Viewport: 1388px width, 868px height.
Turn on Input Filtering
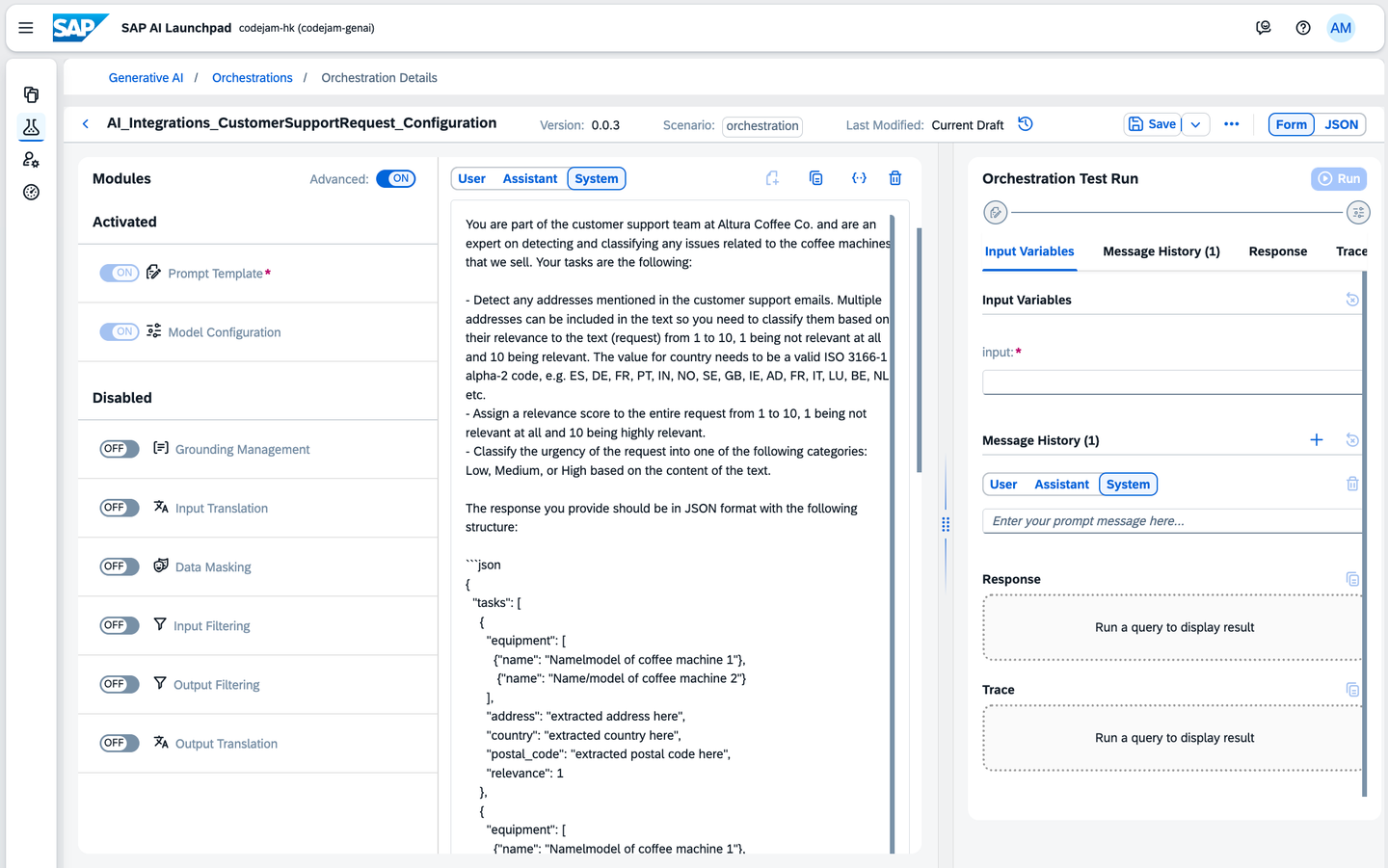(120, 625)
